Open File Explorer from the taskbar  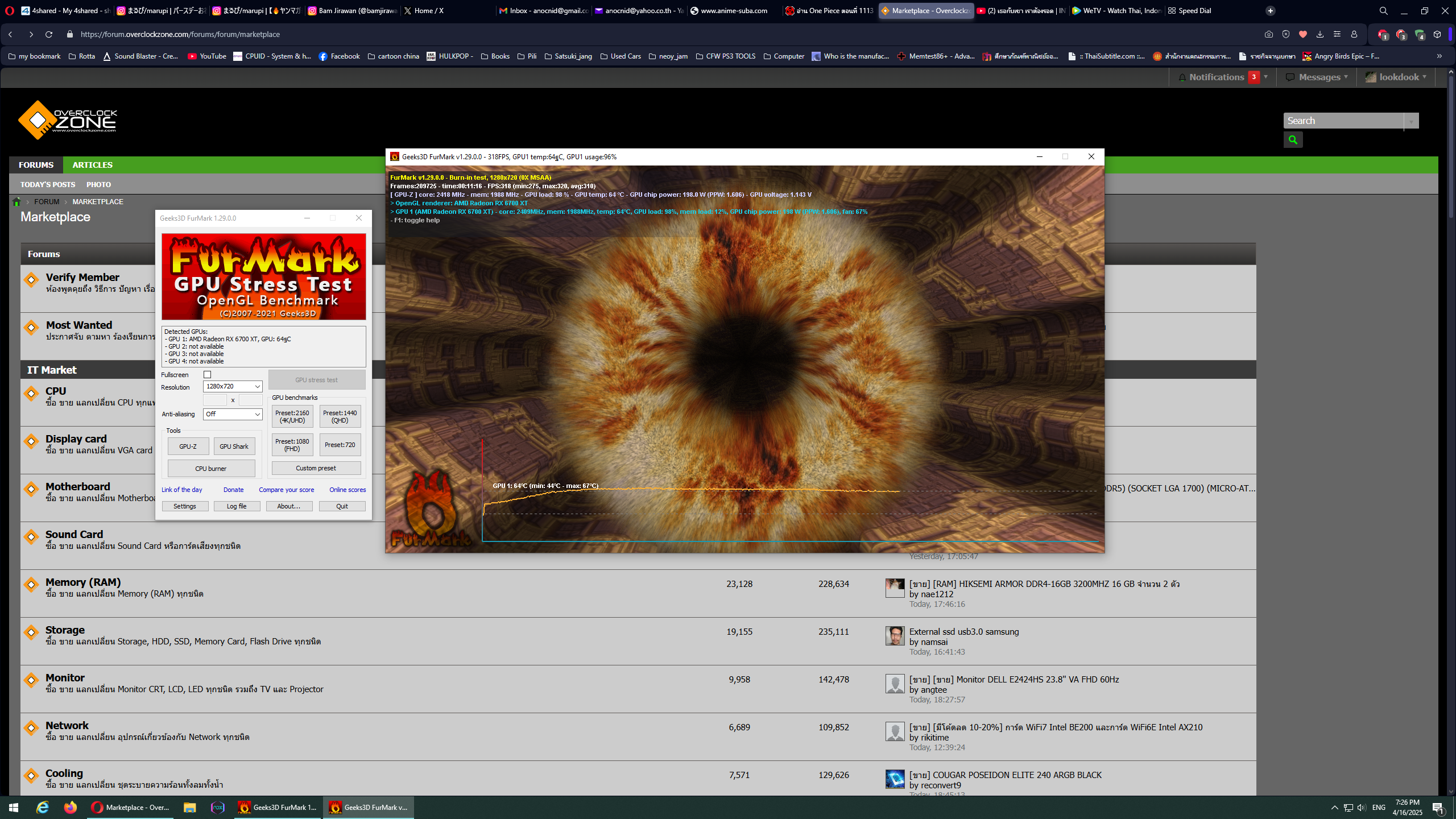point(189,808)
